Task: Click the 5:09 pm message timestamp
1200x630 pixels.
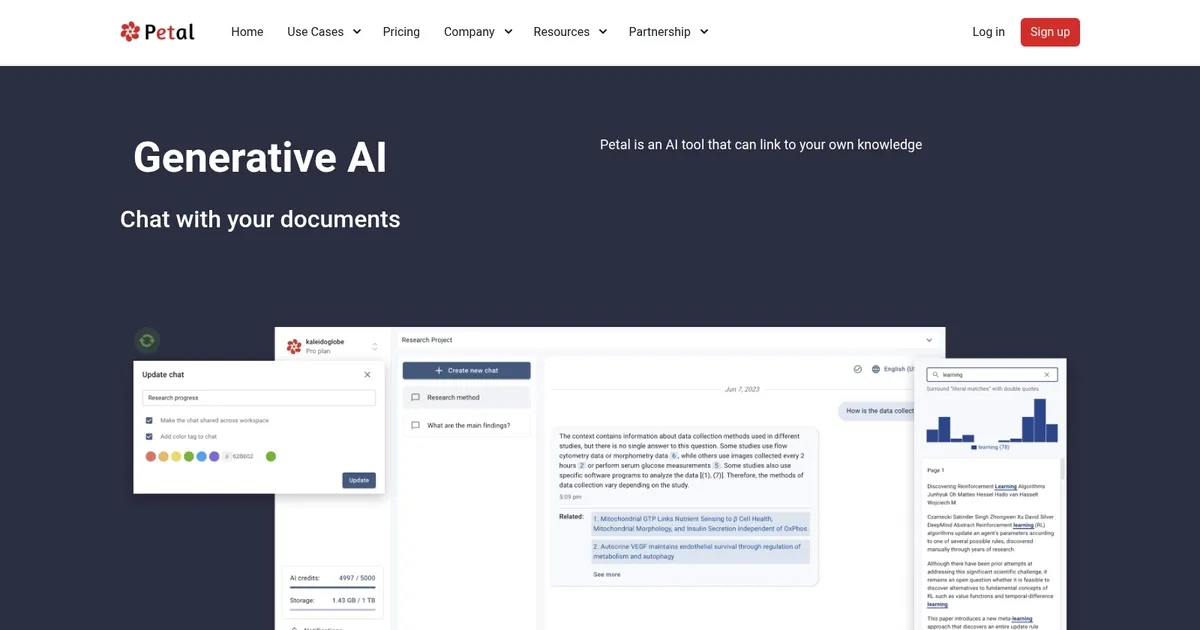Action: (569, 496)
